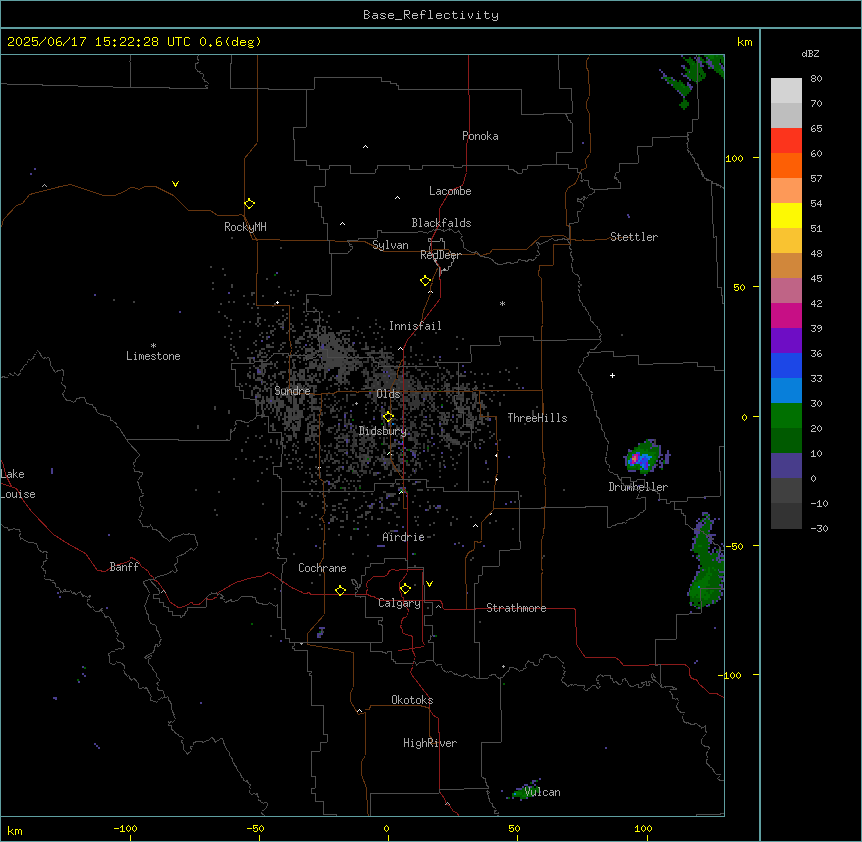The height and width of the screenshot is (842, 862).
Task: Click the Lake Louise label
Action: (18, 484)
